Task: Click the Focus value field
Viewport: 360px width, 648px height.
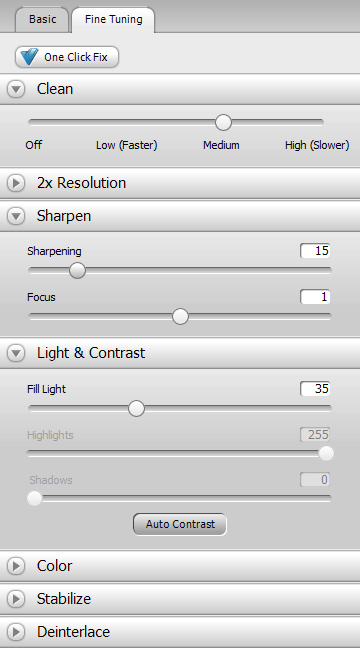Action: tap(315, 297)
